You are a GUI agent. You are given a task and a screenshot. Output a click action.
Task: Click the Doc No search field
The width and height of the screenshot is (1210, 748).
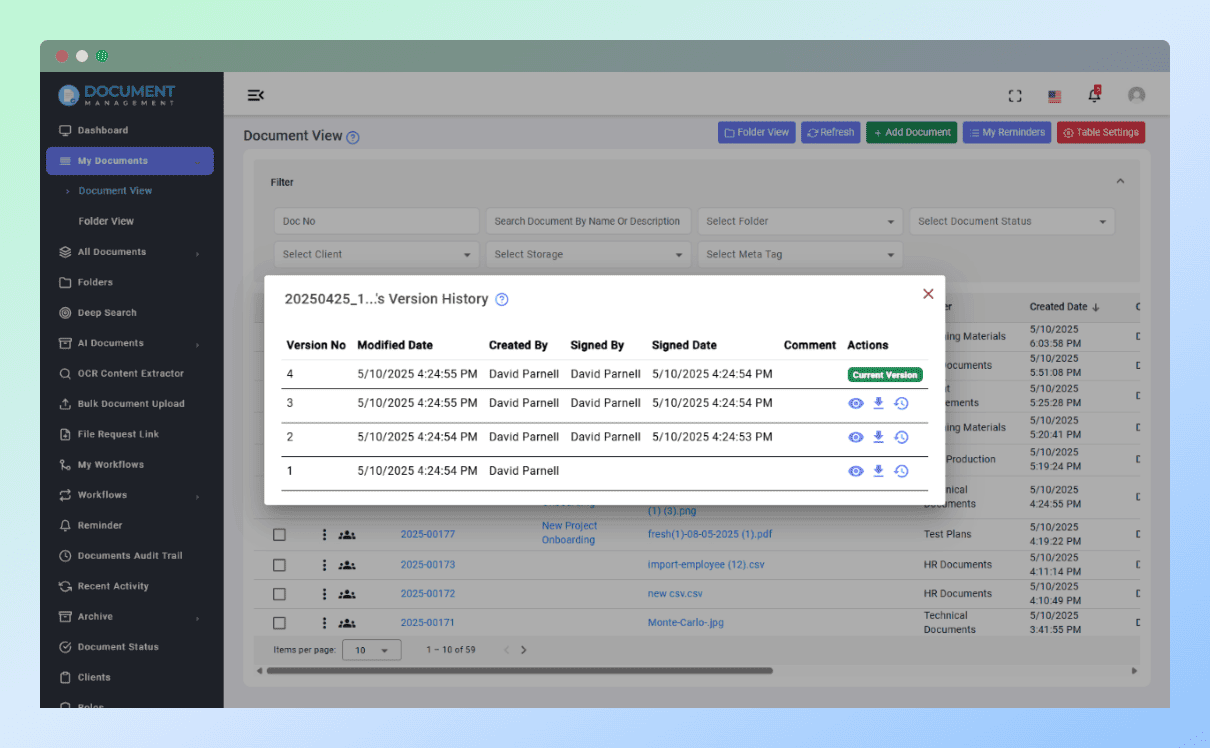pyautogui.click(x=376, y=221)
